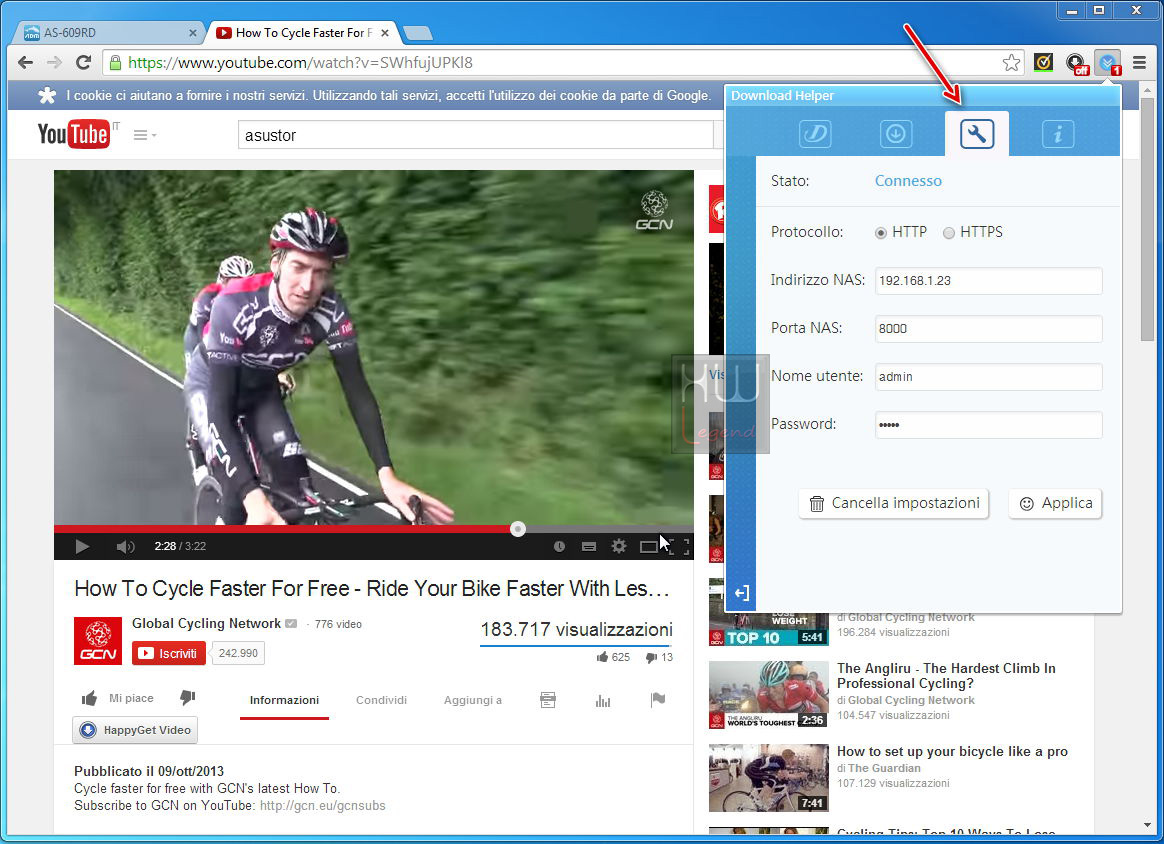This screenshot has height=844, width=1164.
Task: Click the Mi piace thumbs up button
Action: tap(118, 699)
